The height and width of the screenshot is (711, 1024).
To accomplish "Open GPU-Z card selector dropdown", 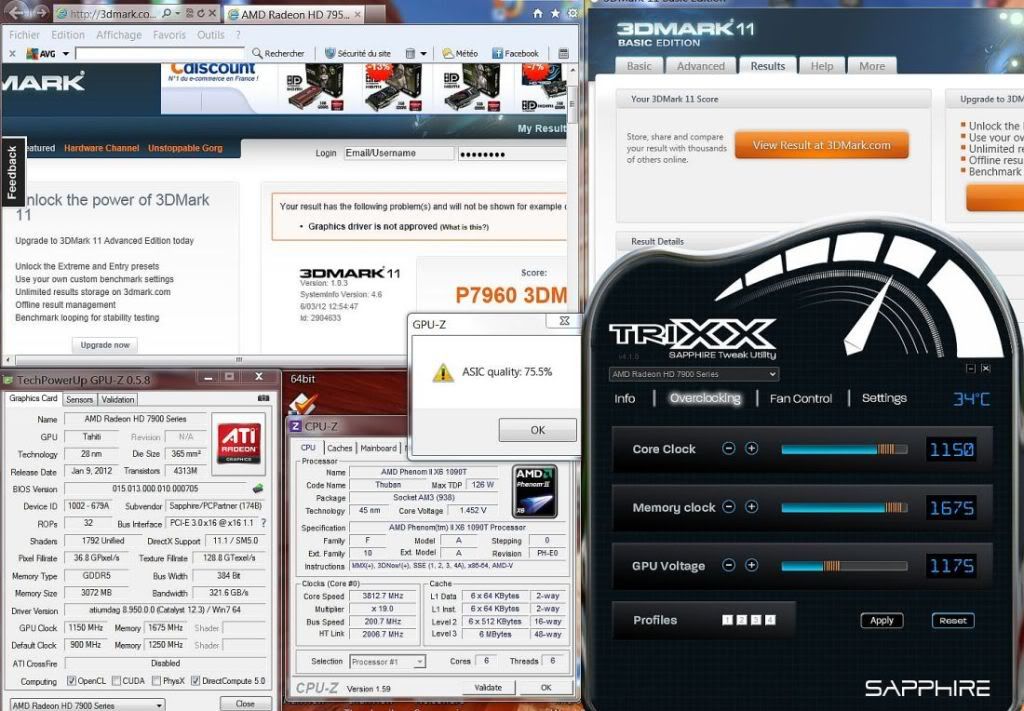I will tap(158, 704).
